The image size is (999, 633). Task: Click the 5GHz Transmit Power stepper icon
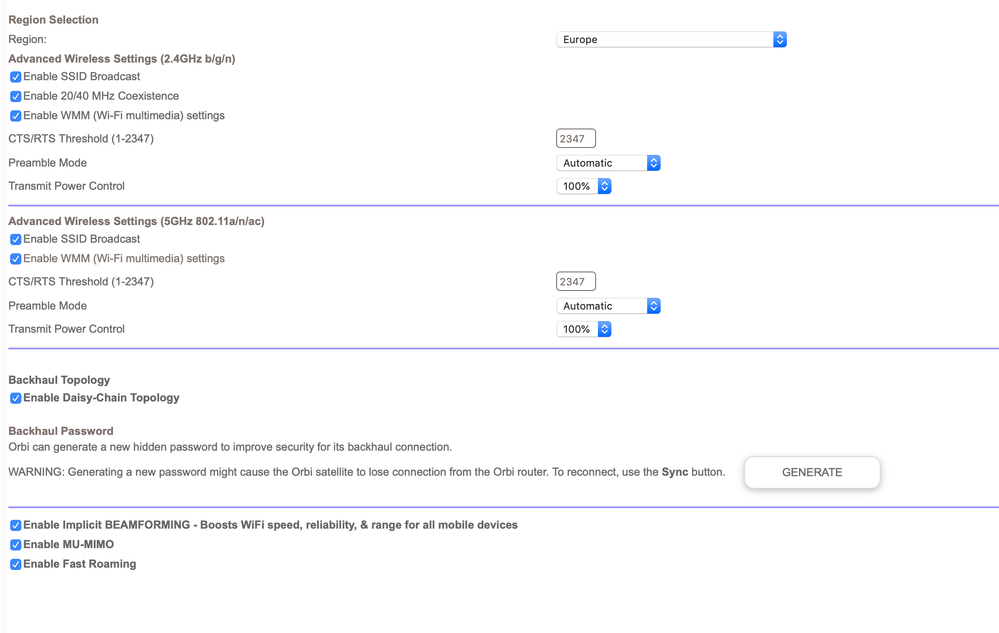pyautogui.click(x=603, y=328)
